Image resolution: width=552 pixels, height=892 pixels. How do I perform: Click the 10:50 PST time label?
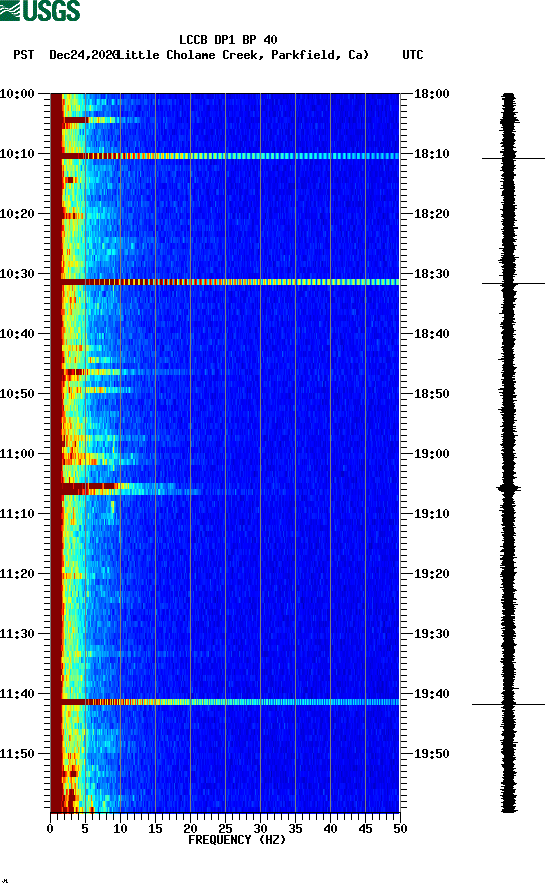(x=17, y=394)
